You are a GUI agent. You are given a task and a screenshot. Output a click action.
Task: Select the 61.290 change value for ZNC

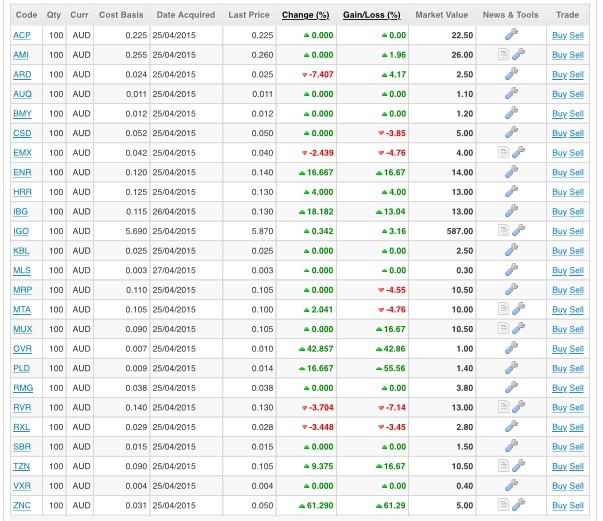(320, 505)
